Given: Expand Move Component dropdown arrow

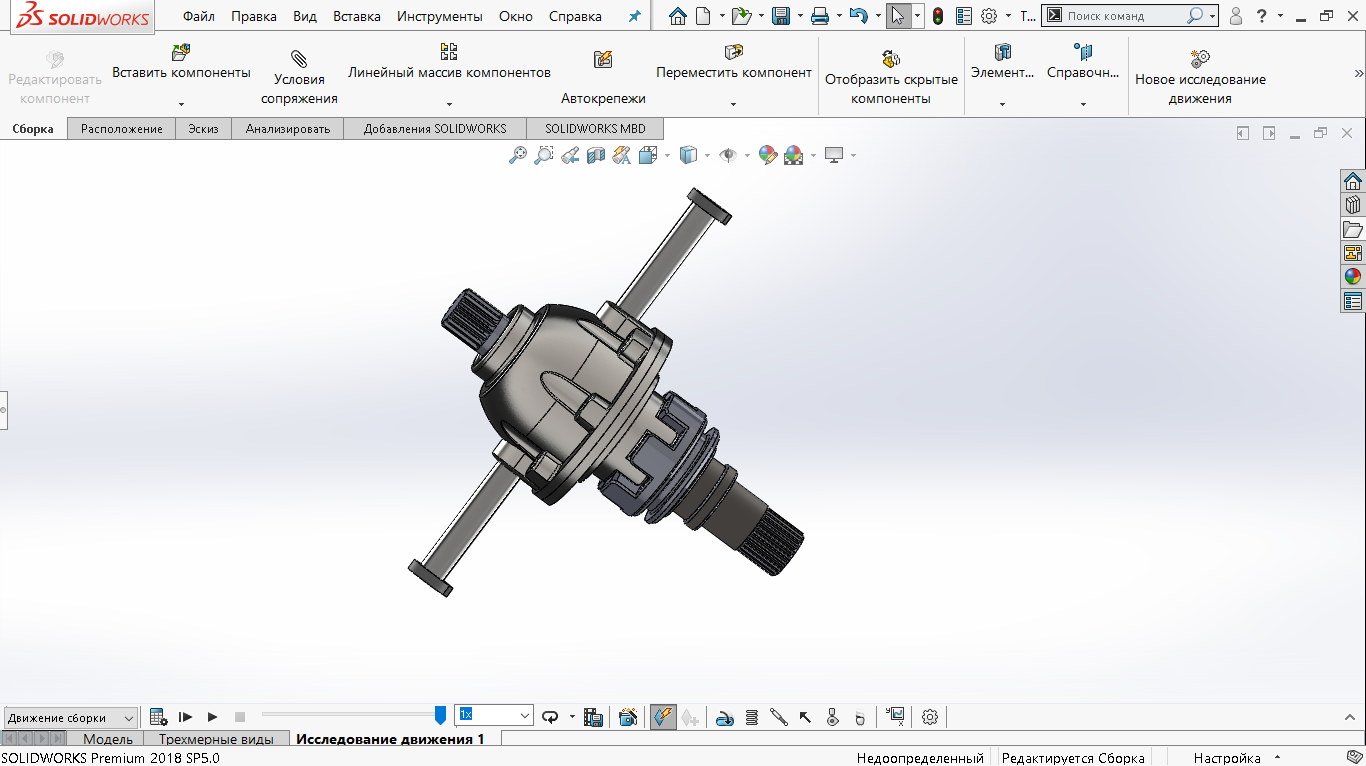Looking at the screenshot, I should pos(734,104).
